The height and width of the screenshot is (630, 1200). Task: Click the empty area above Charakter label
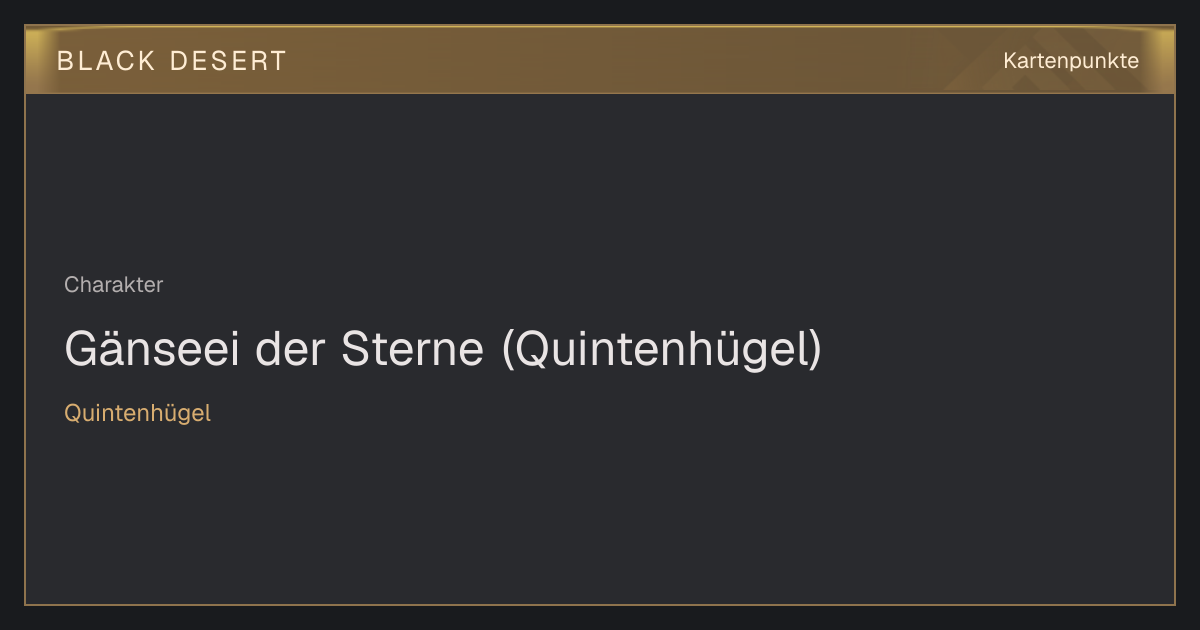pos(600,182)
